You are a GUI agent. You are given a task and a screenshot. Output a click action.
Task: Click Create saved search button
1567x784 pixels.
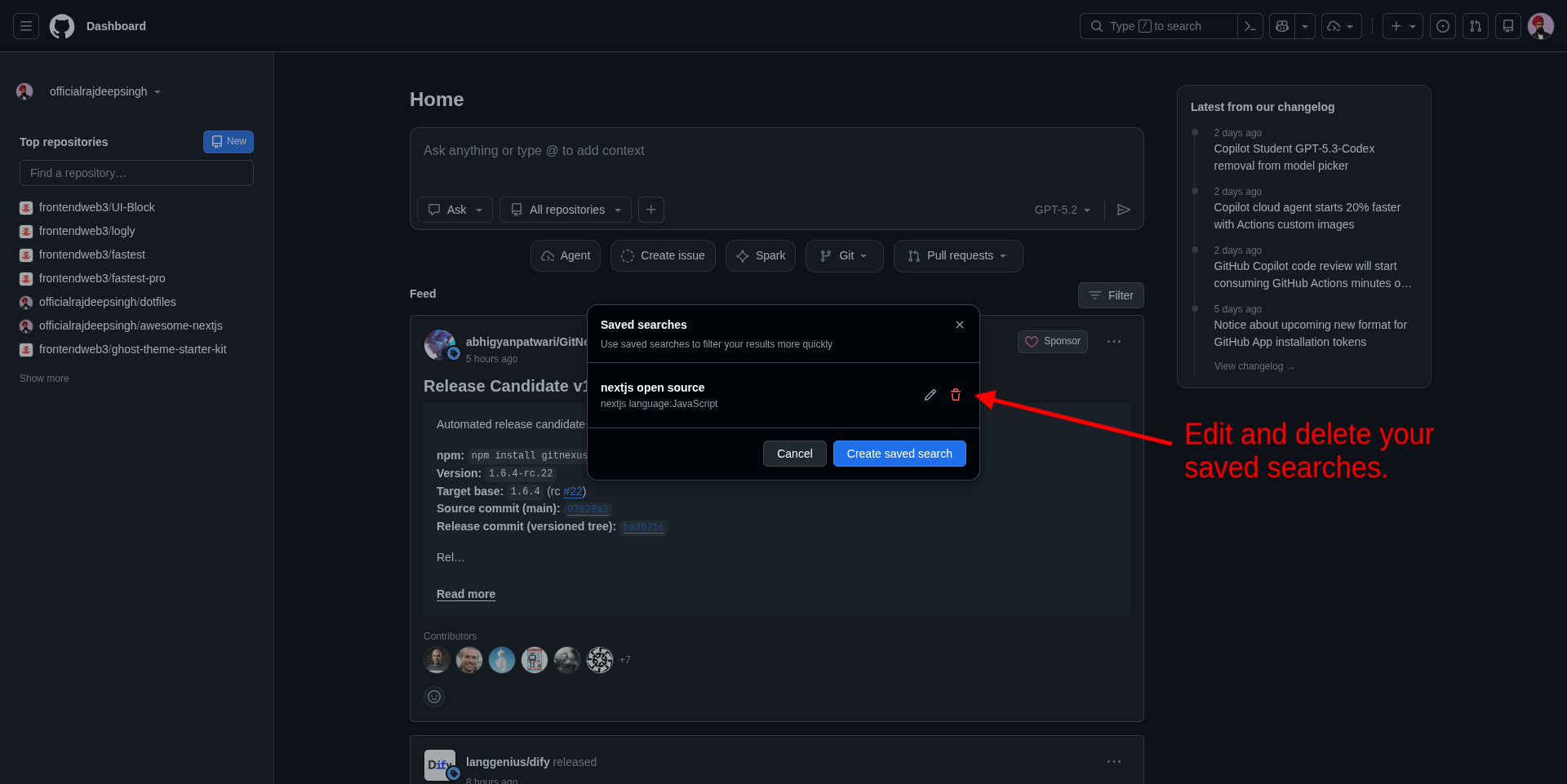(x=899, y=454)
